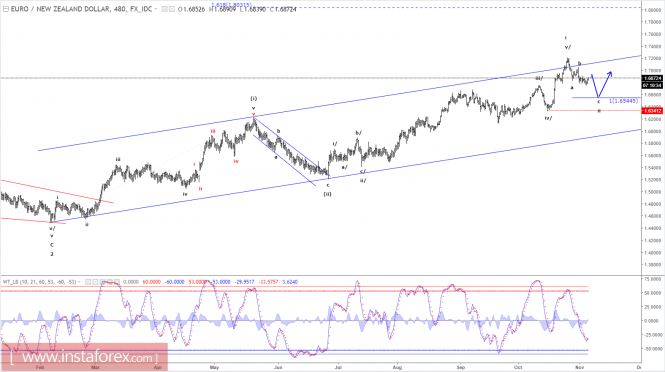The image size is (665, 372).
Task: Click the WT_LB value -60.0000 in blue
Action: 174,282
